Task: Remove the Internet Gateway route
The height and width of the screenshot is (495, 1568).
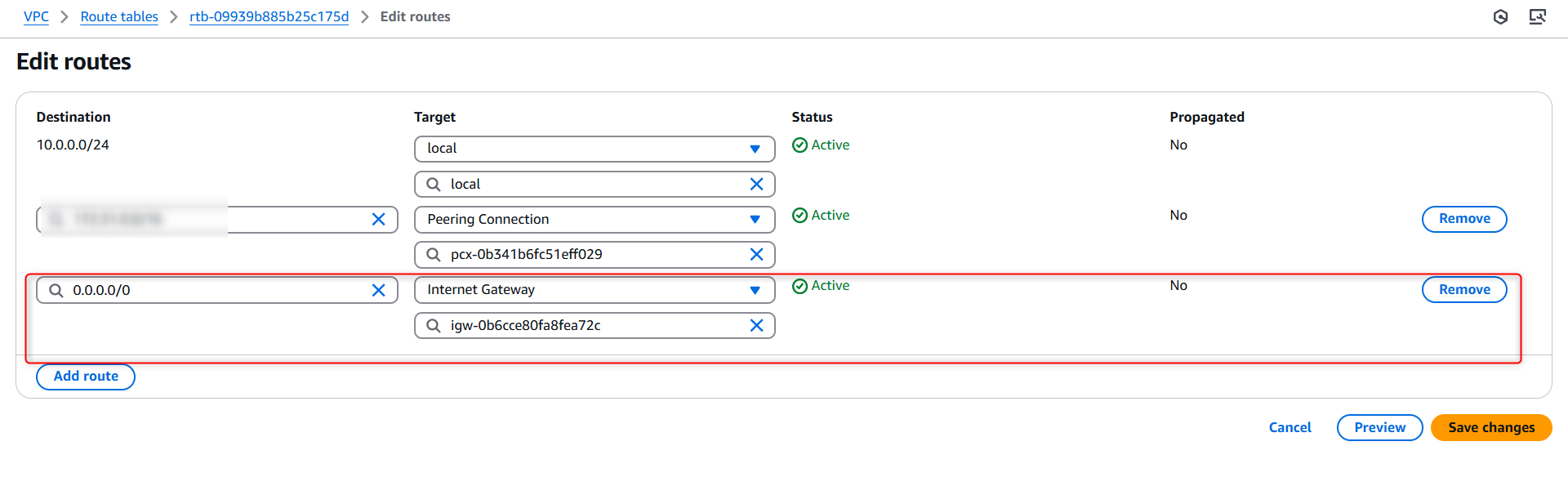Action: tap(1463, 289)
